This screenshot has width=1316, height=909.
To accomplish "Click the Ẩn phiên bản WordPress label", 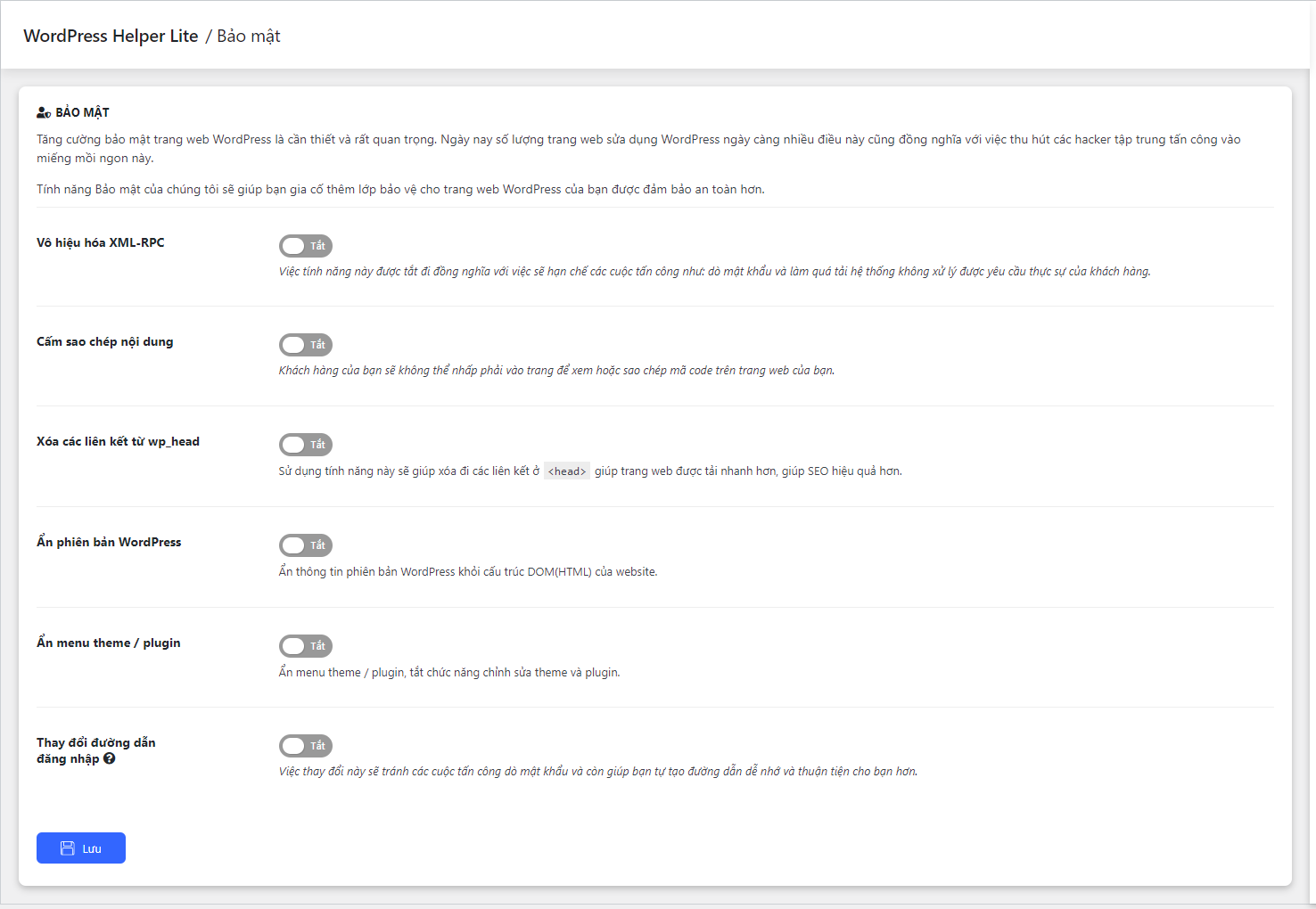I will [109, 542].
